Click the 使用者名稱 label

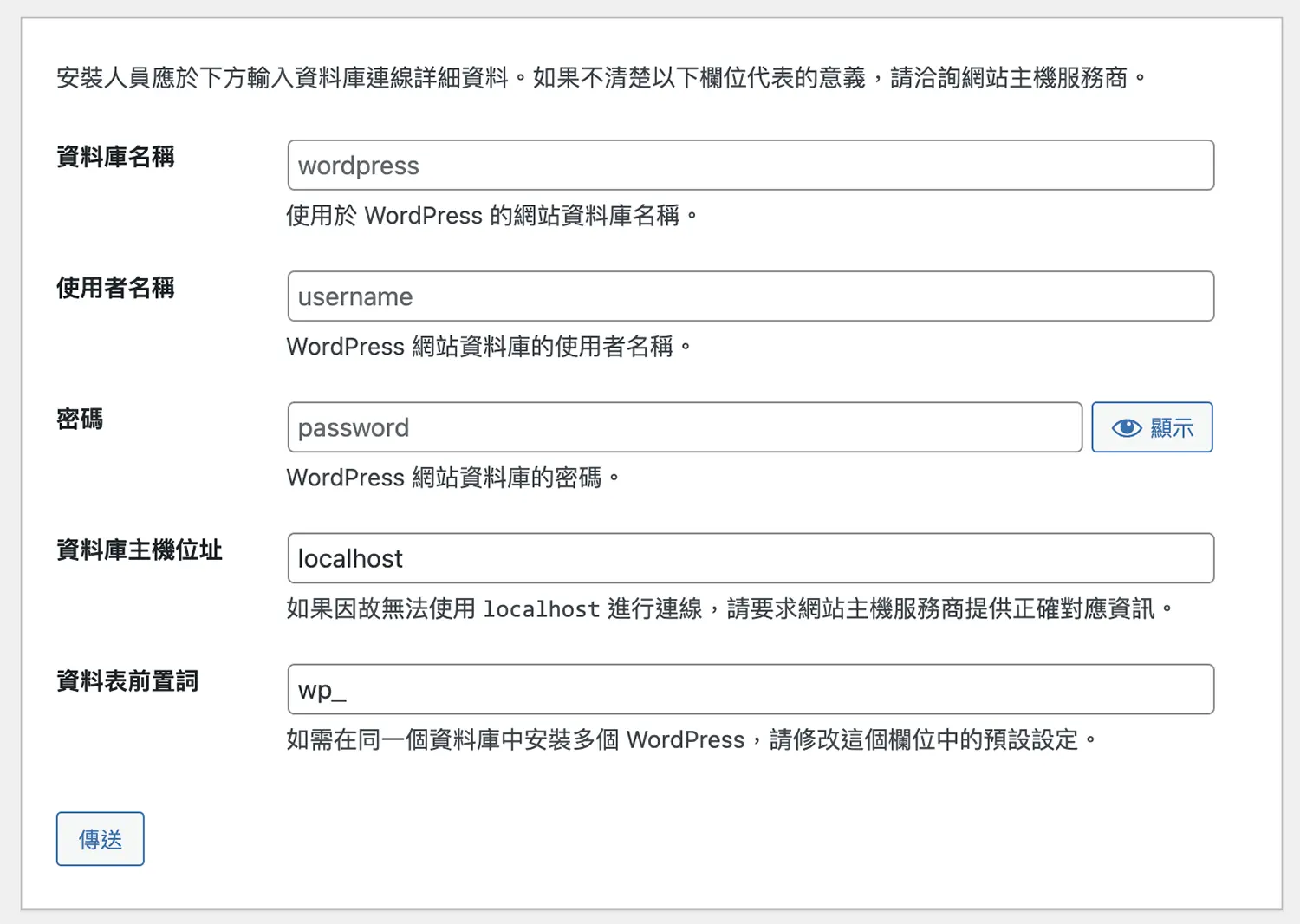click(115, 288)
